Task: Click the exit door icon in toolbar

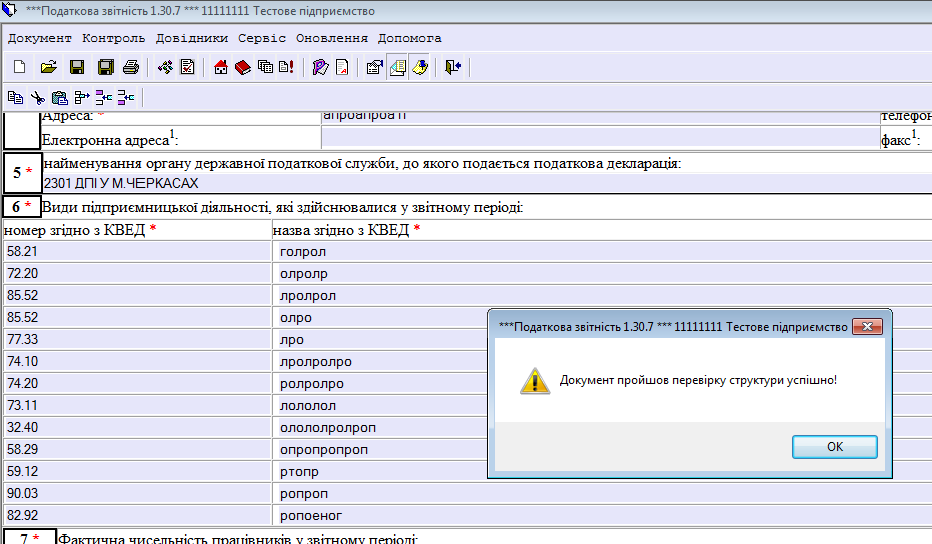Action: click(x=453, y=68)
